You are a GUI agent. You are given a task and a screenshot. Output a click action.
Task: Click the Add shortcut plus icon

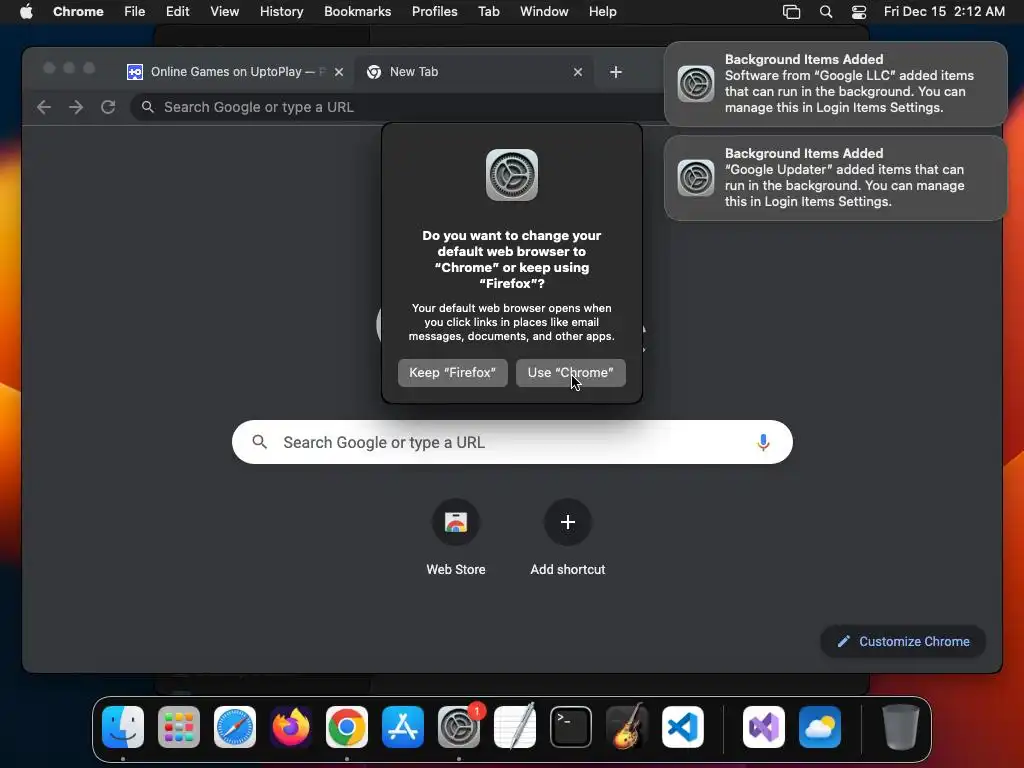tap(568, 522)
